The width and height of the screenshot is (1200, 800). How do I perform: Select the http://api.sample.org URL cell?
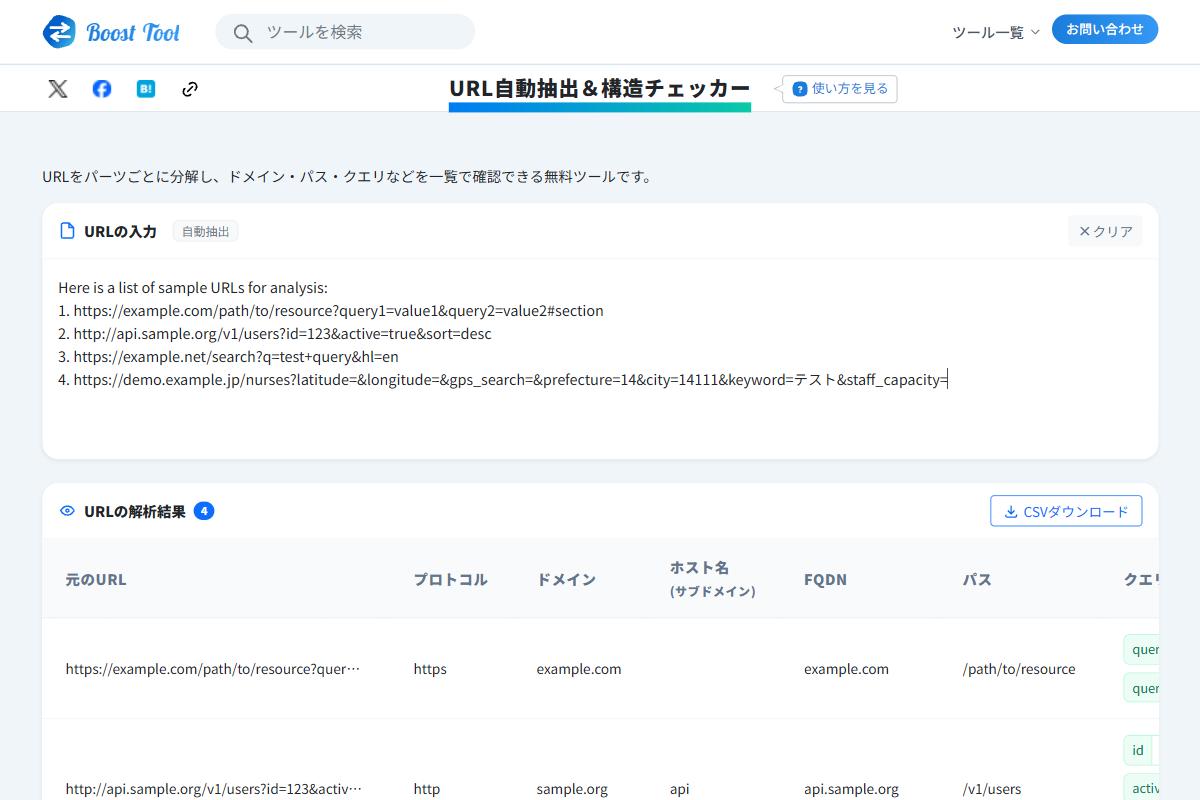pos(214,789)
